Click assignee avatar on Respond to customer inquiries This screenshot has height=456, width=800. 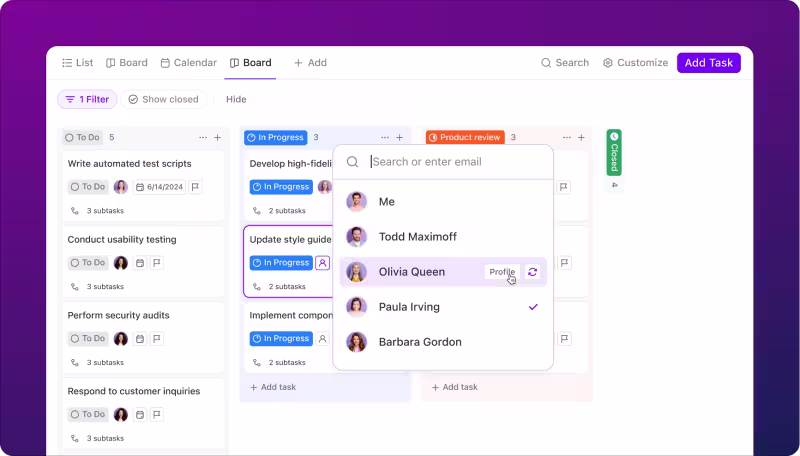click(121, 415)
